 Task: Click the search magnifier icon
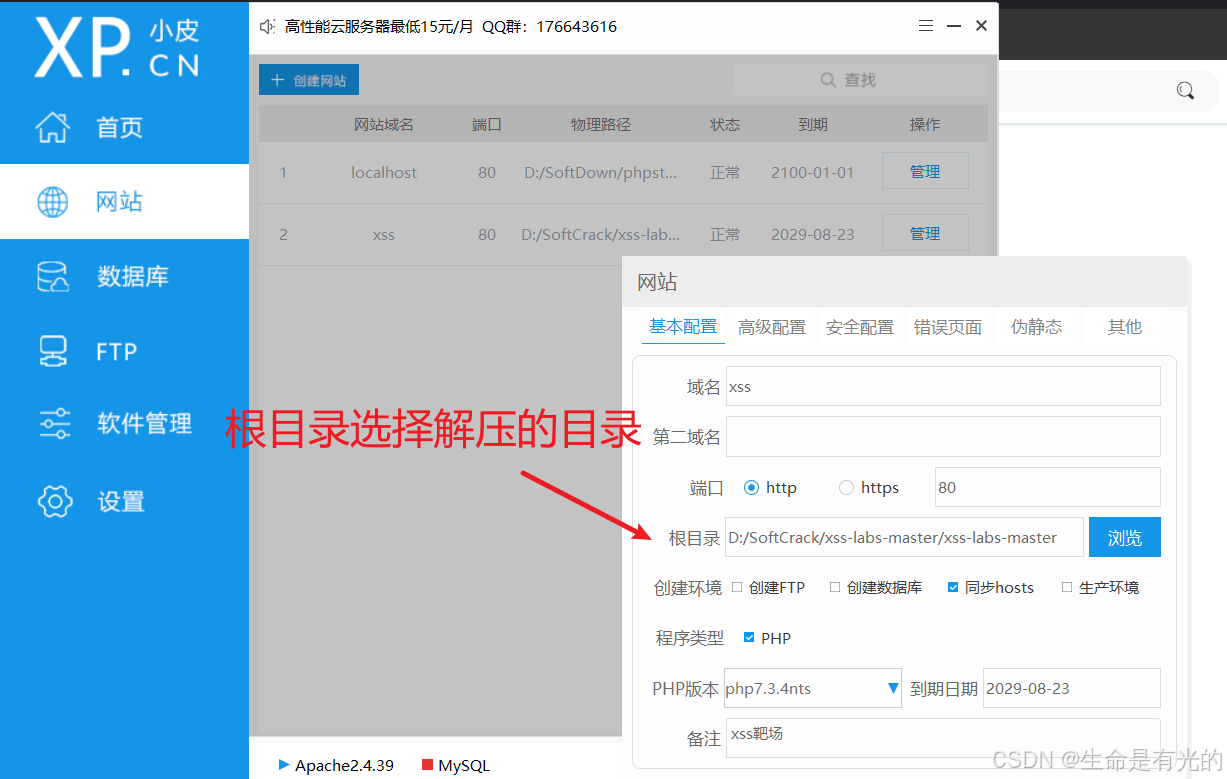click(828, 79)
